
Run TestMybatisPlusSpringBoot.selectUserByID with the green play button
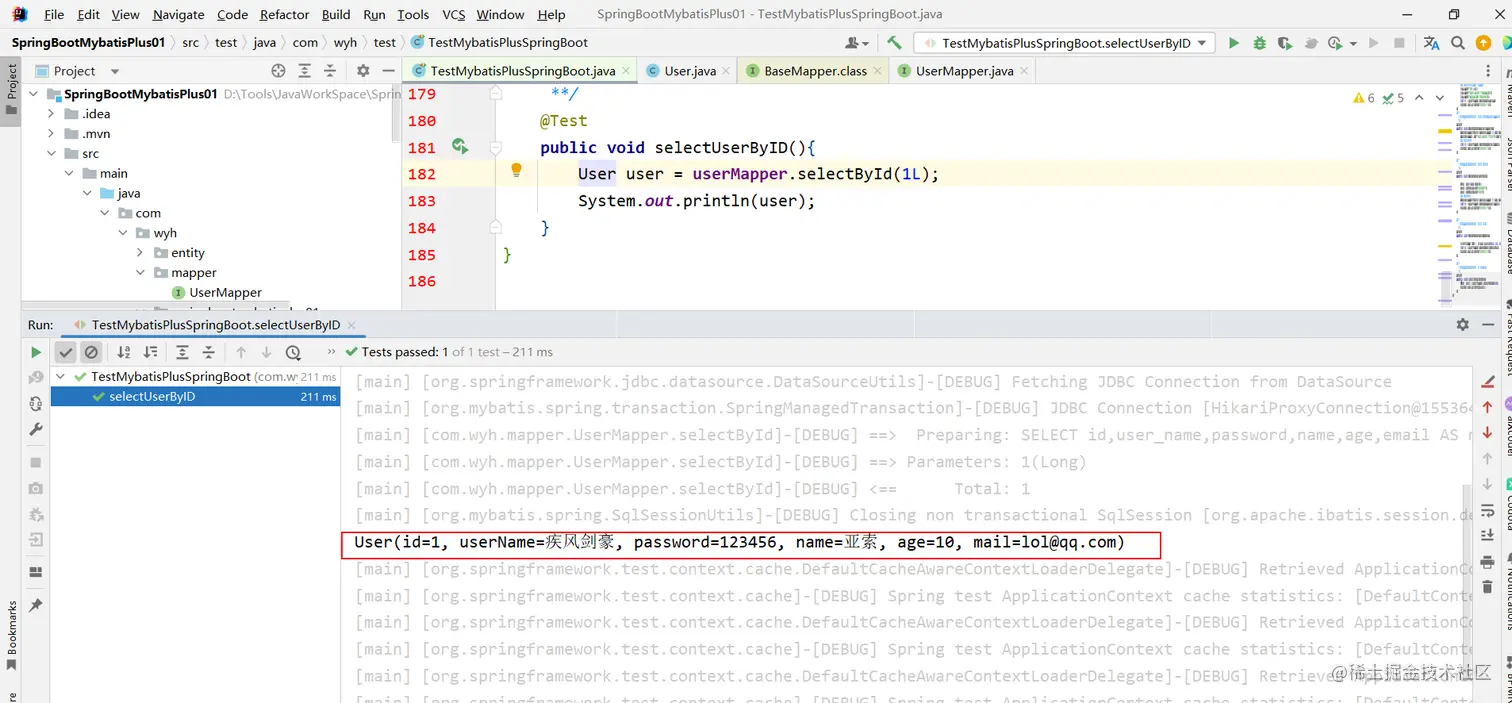(x=1234, y=43)
